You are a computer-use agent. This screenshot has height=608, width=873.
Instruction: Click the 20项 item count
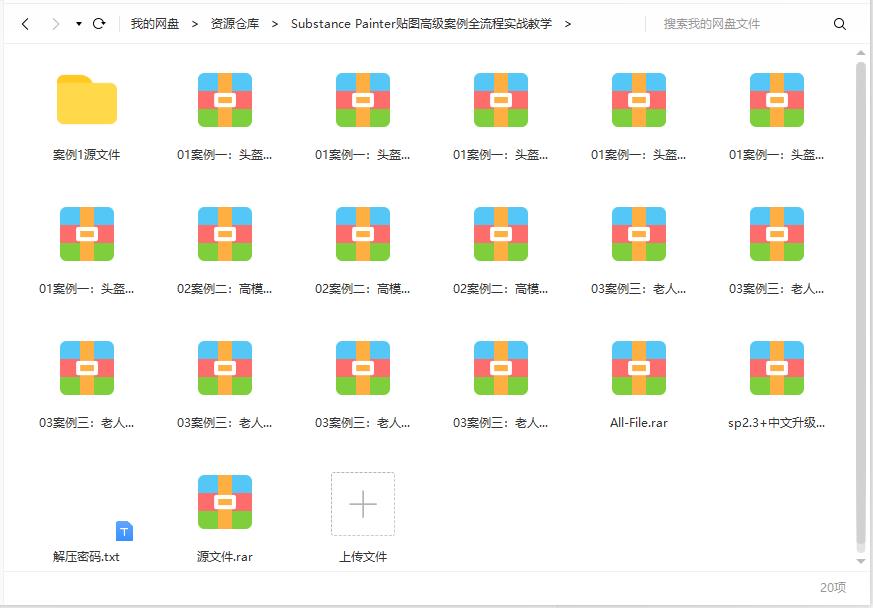click(833, 587)
